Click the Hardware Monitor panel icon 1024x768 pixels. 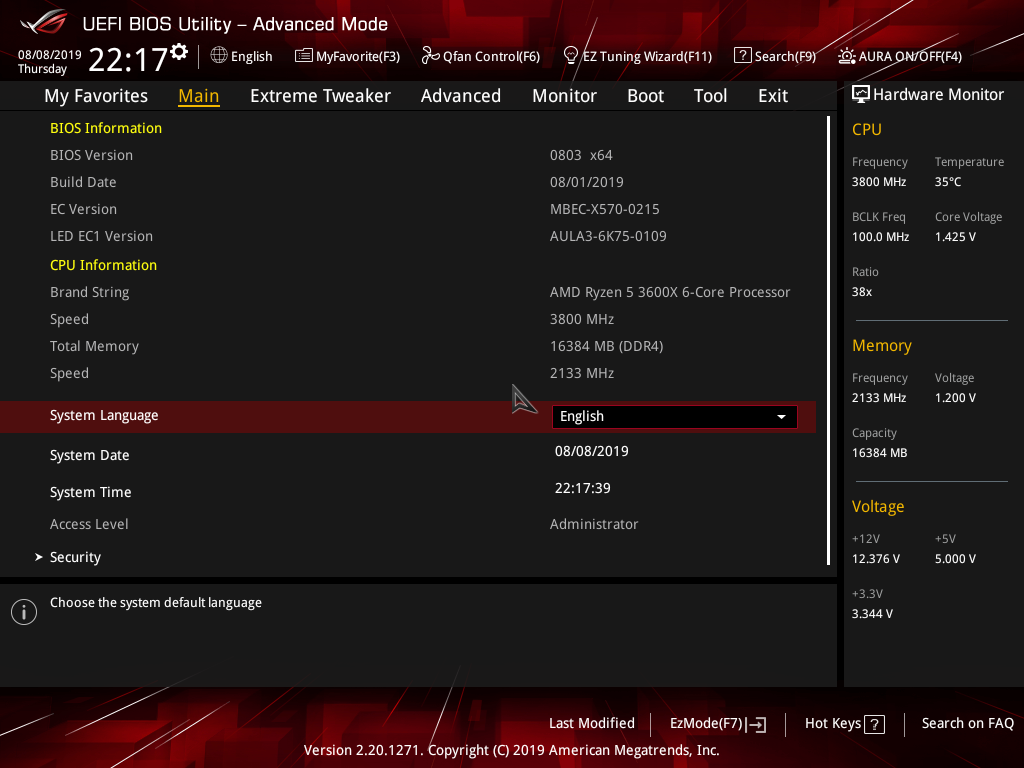coord(861,94)
